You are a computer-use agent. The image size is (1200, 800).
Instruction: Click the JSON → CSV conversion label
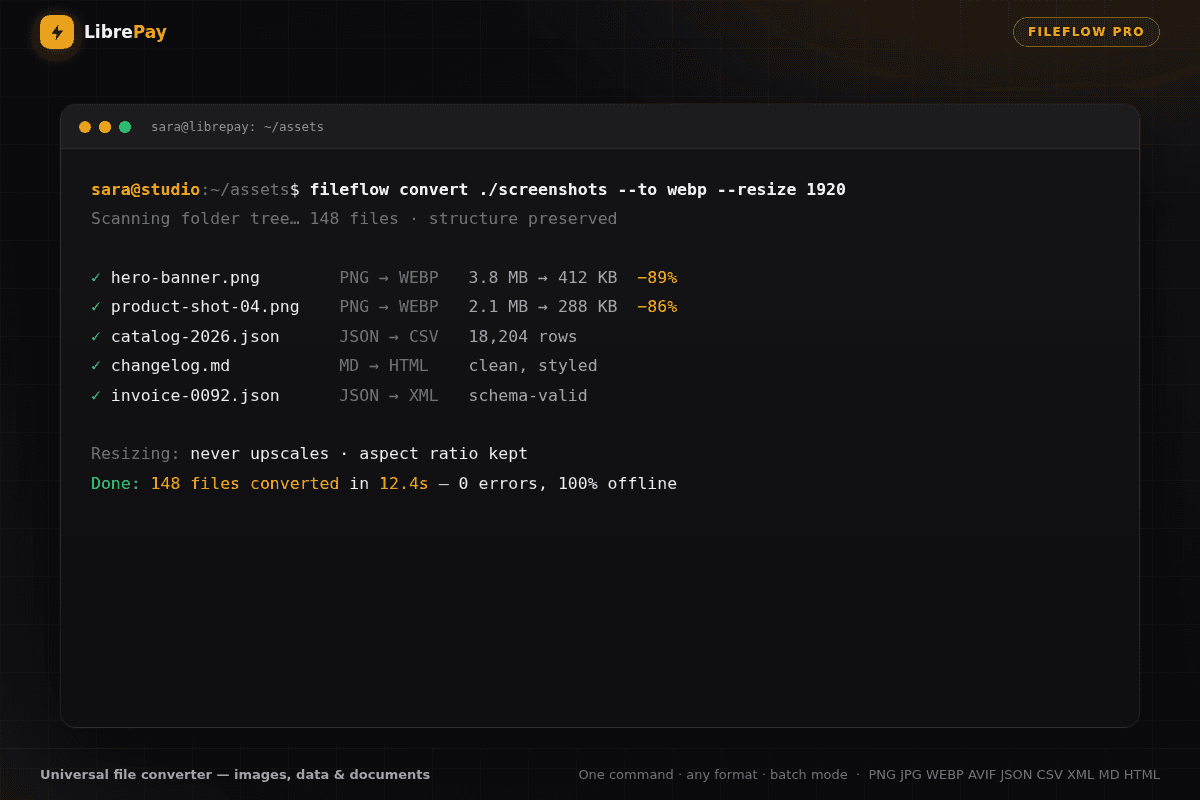pyautogui.click(x=389, y=336)
